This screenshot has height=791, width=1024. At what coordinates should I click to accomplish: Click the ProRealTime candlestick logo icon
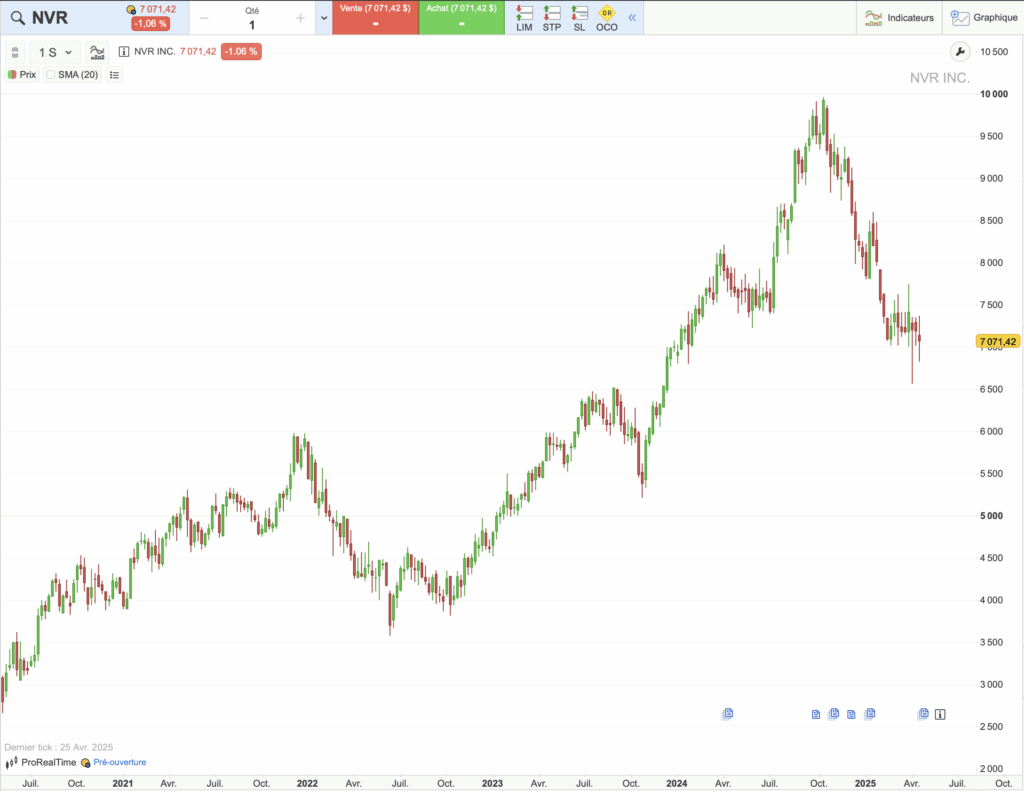pos(11,762)
